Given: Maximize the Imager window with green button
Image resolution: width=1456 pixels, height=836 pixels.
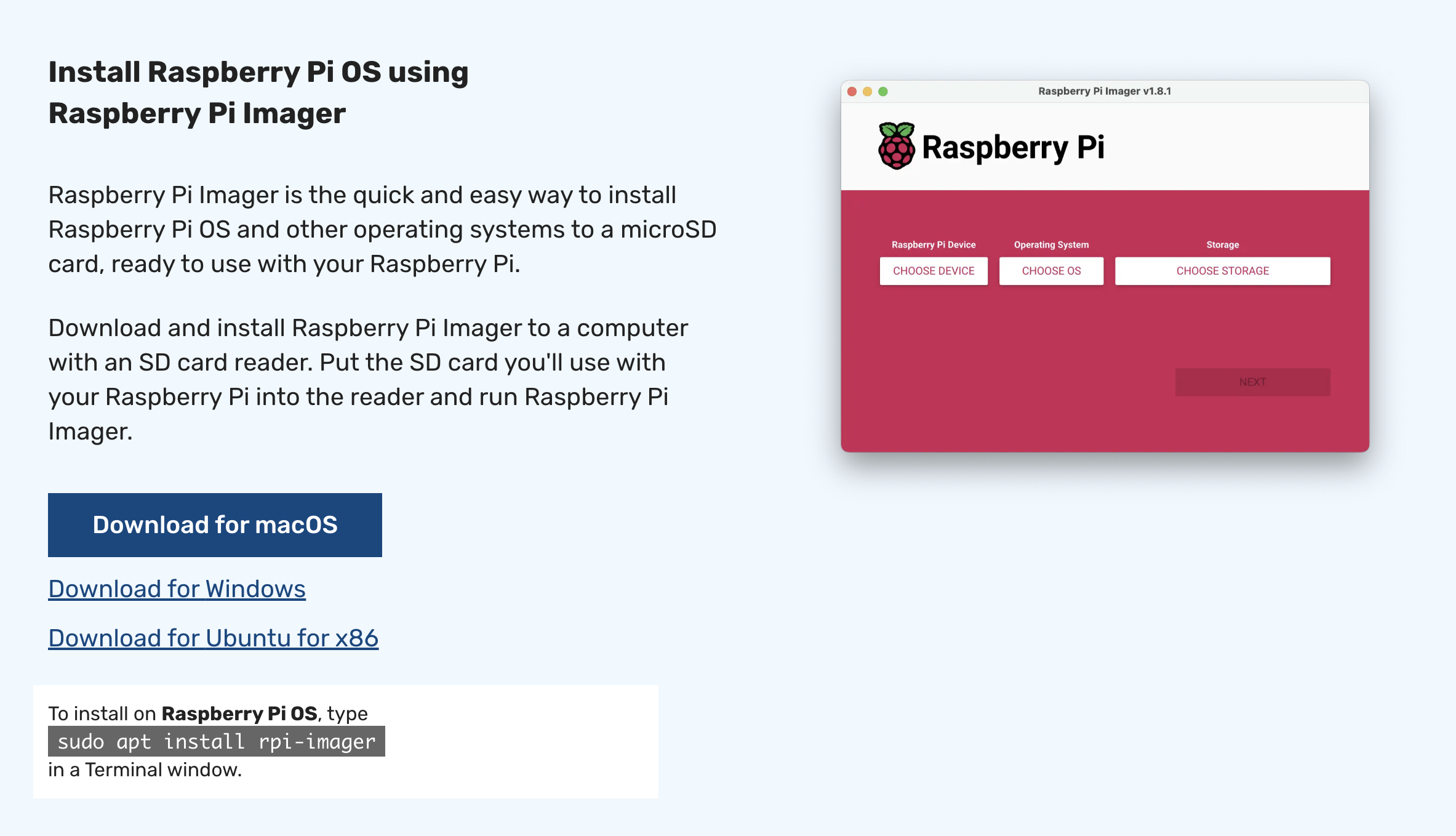Looking at the screenshot, I should [883, 92].
